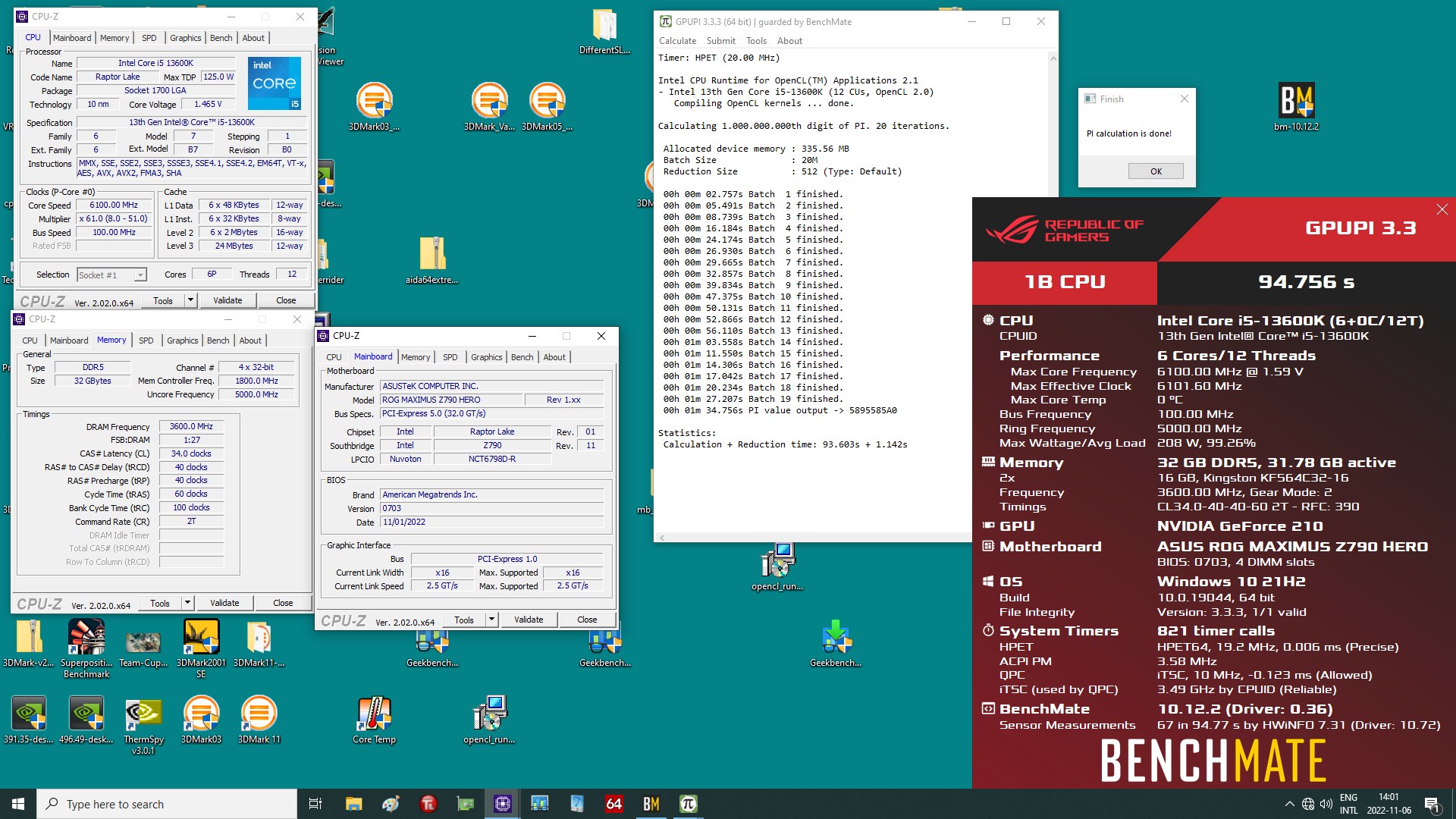1456x819 pixels.
Task: Switch to Bench tab in top CPU-Z window
Action: (221, 38)
